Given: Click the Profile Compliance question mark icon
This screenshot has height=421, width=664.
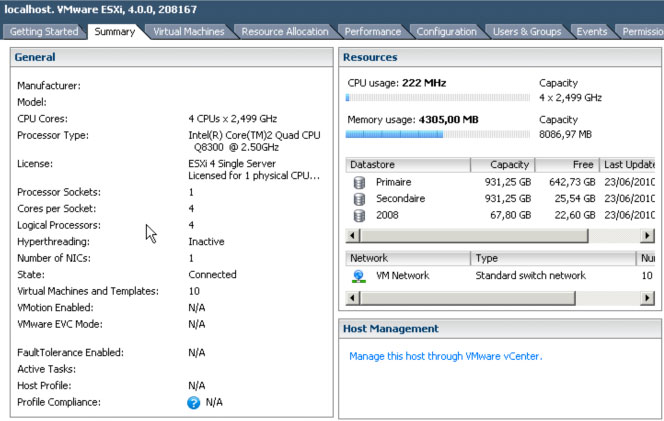Looking at the screenshot, I should click(x=194, y=402).
